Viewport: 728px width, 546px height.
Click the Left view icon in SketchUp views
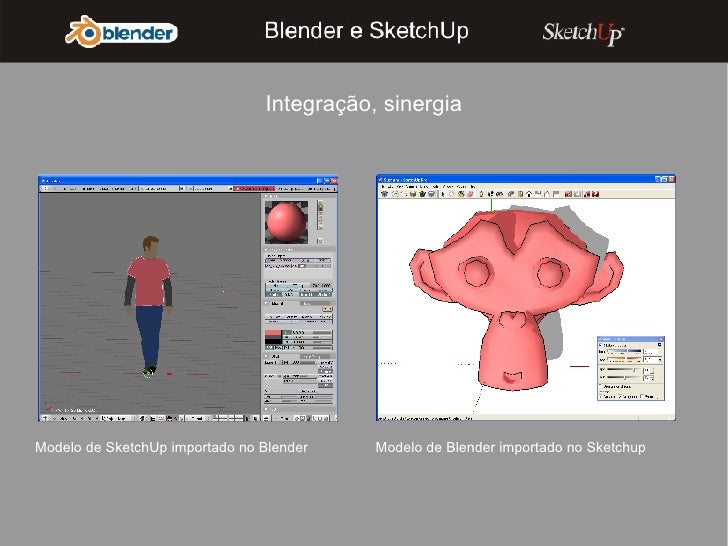[556, 194]
